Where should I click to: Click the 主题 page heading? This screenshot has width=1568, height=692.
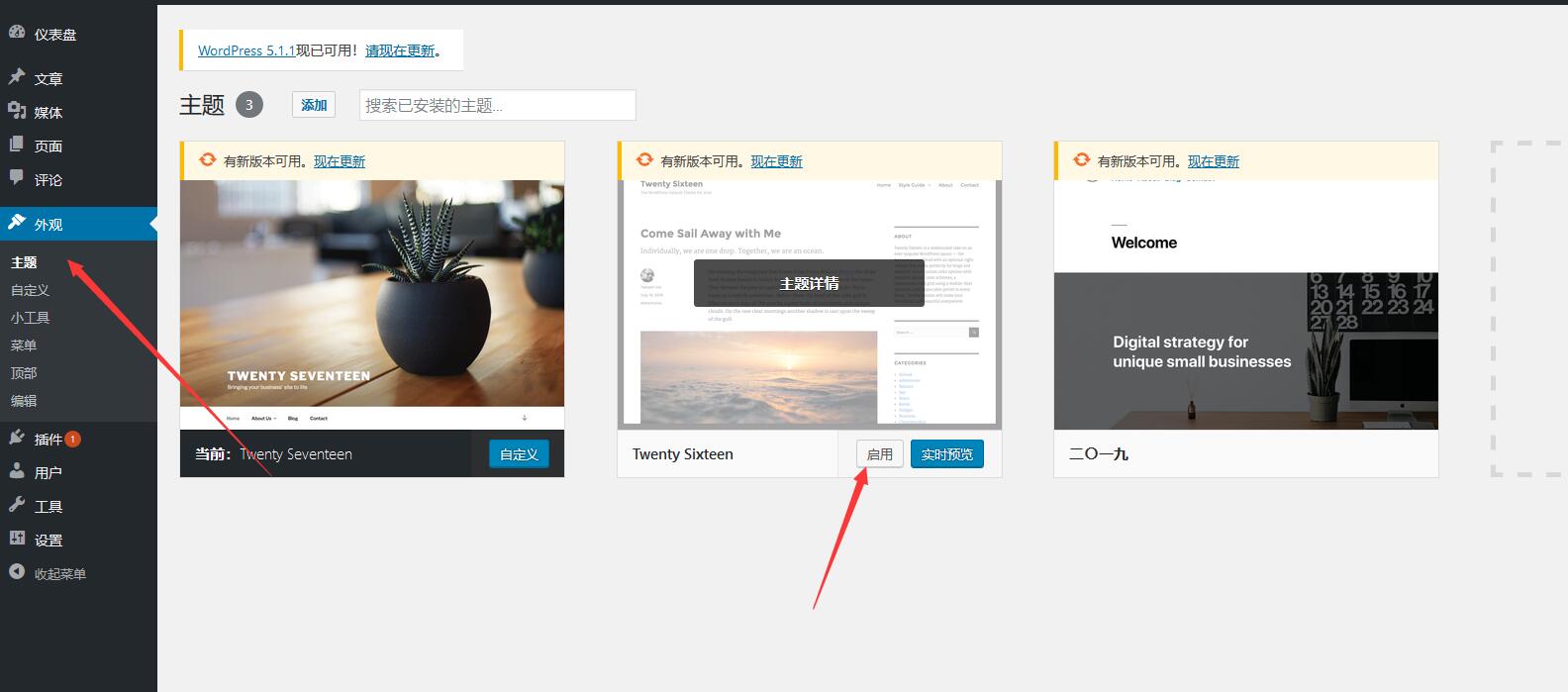click(x=202, y=105)
